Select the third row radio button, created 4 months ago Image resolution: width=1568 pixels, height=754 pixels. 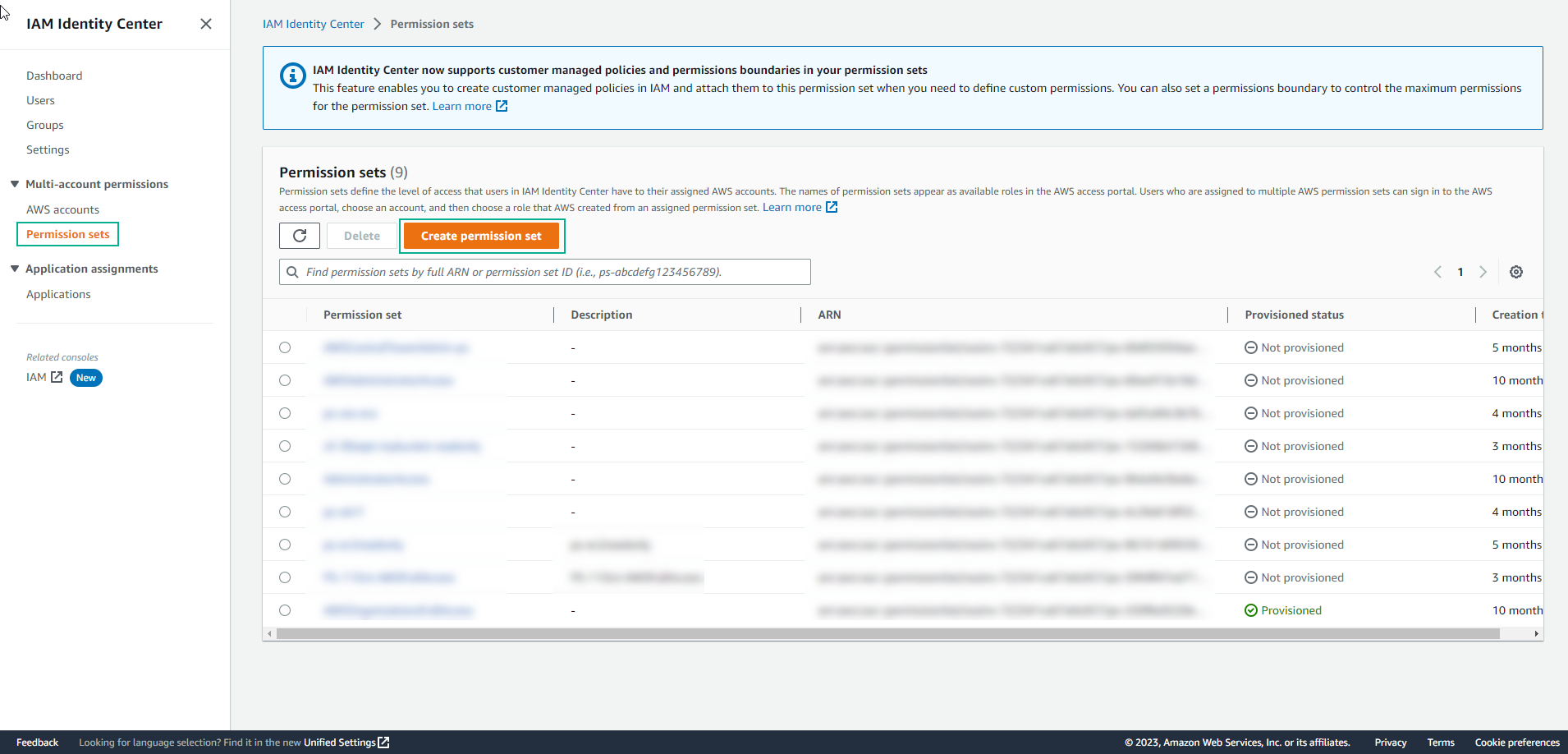click(285, 413)
